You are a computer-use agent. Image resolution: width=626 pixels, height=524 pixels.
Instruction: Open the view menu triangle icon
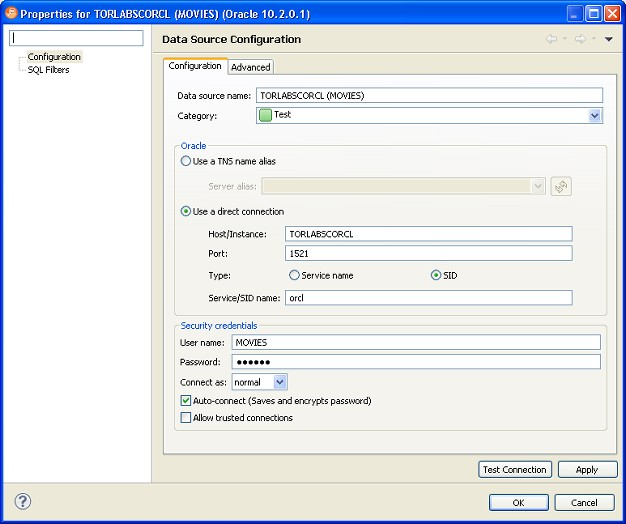point(608,39)
